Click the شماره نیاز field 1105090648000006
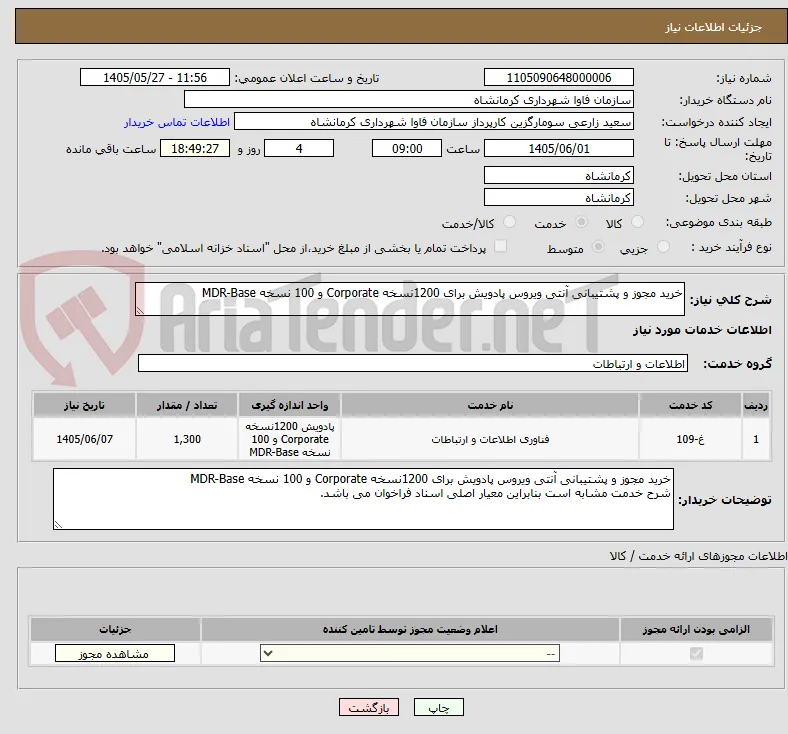Image resolution: width=788 pixels, height=734 pixels. click(x=558, y=77)
